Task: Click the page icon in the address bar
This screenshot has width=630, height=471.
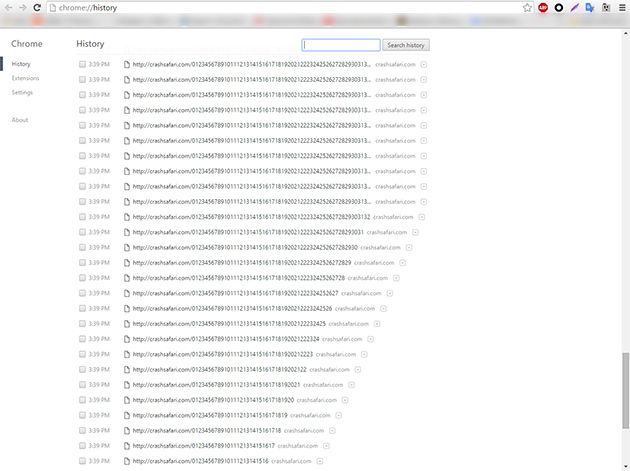Action: point(53,8)
